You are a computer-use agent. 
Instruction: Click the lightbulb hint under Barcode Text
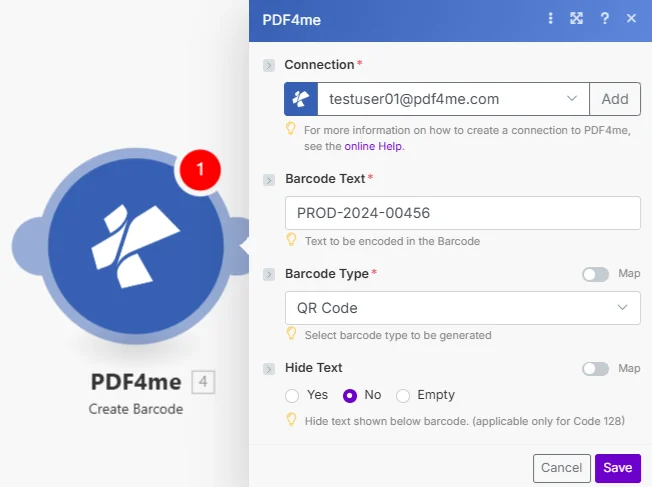pyautogui.click(x=291, y=240)
